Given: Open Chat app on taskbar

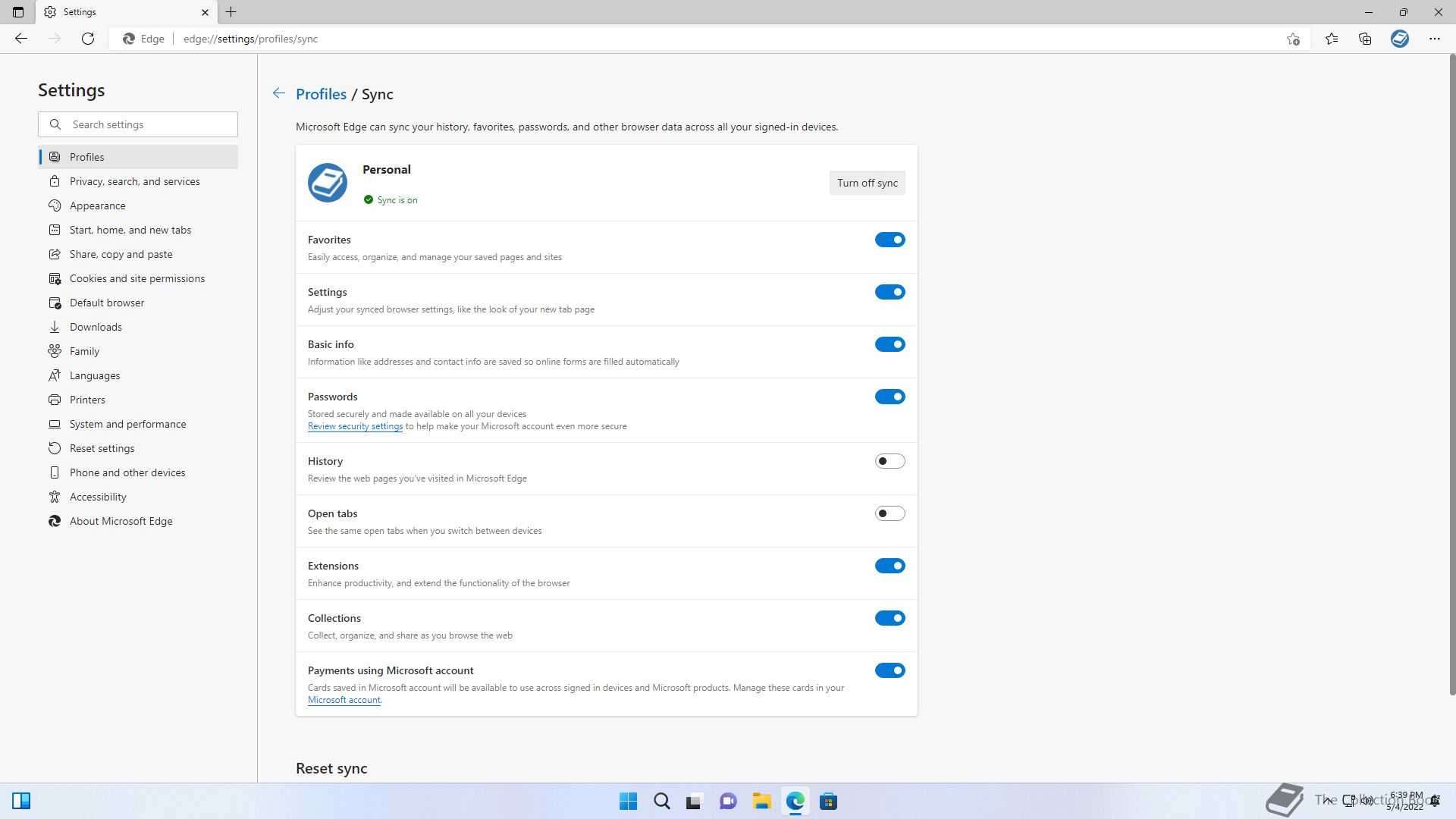Looking at the screenshot, I should 728,802.
